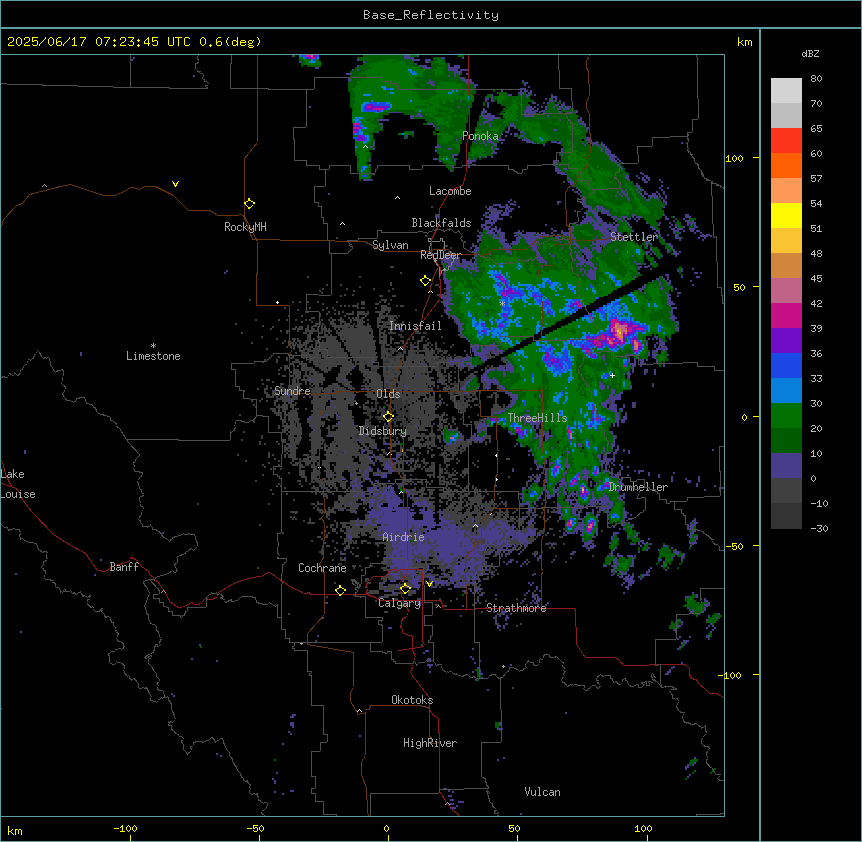Click the Lake Louise label

tap(18, 484)
